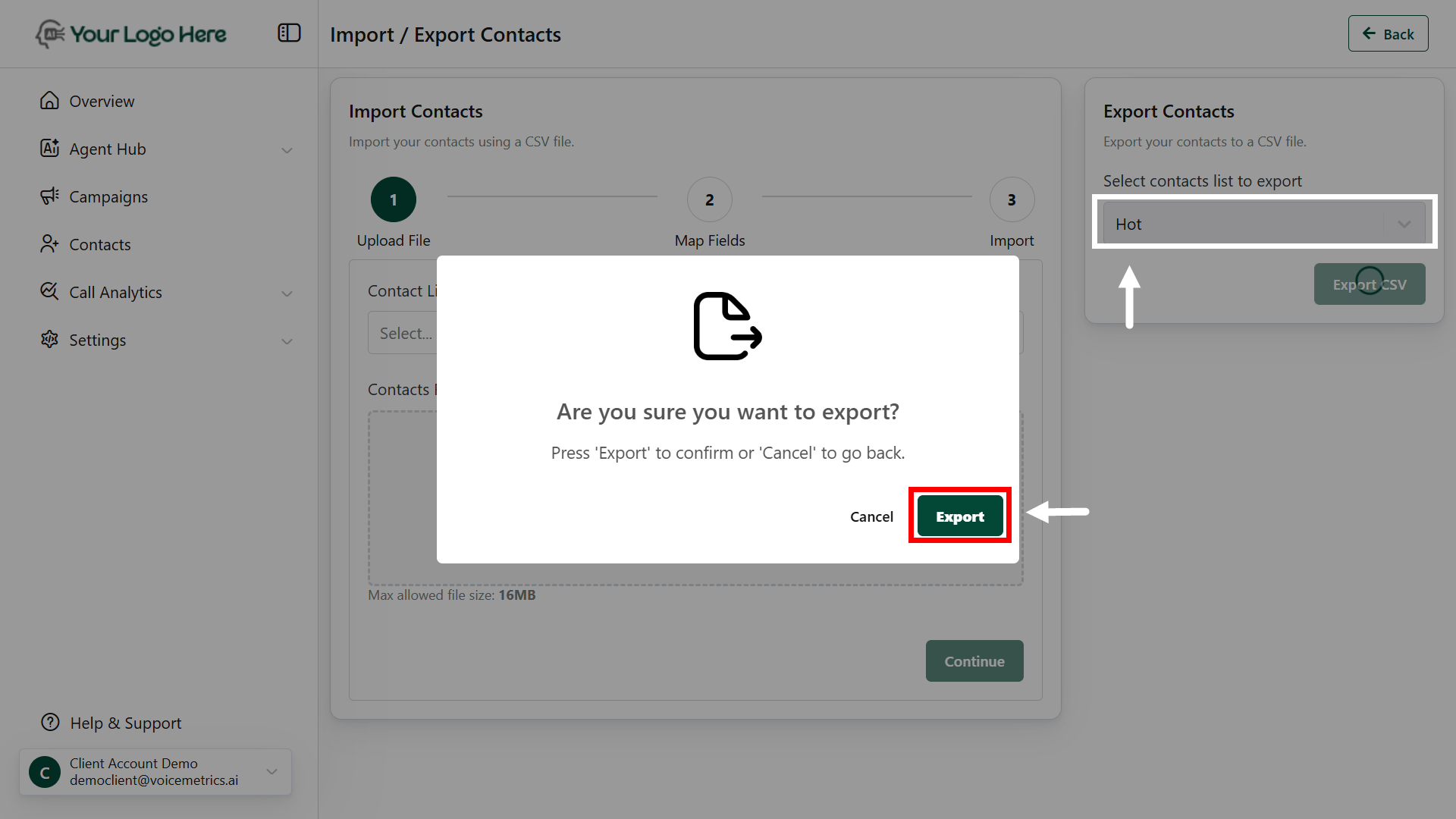Confirm by pressing the Export button
Image resolution: width=1456 pixels, height=819 pixels.
point(959,516)
